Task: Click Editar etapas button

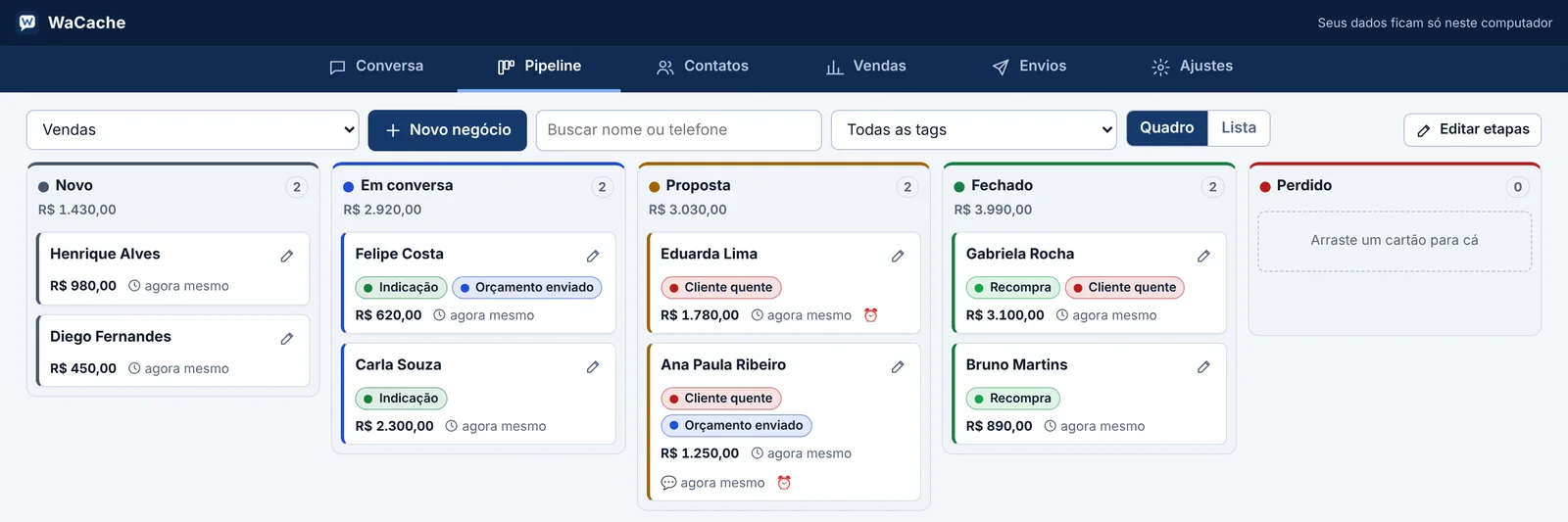Action: (1473, 129)
